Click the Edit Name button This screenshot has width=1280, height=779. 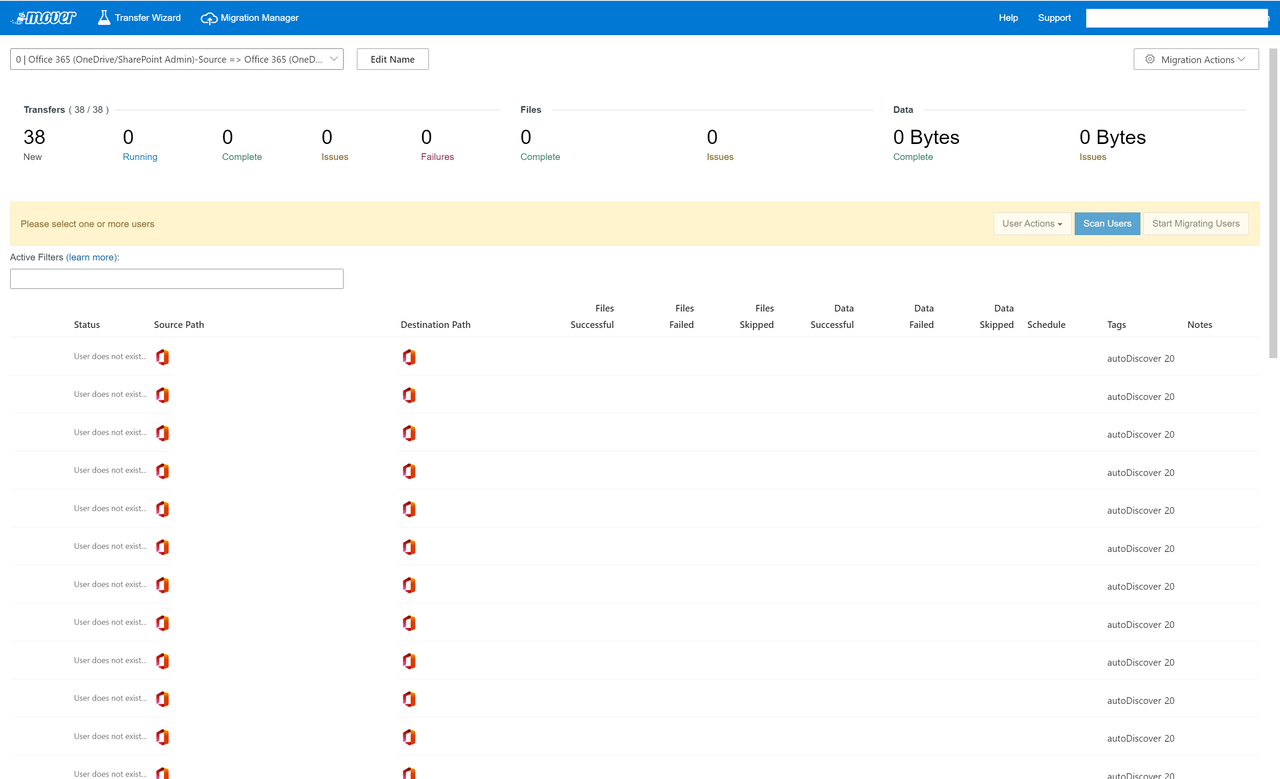click(x=392, y=59)
